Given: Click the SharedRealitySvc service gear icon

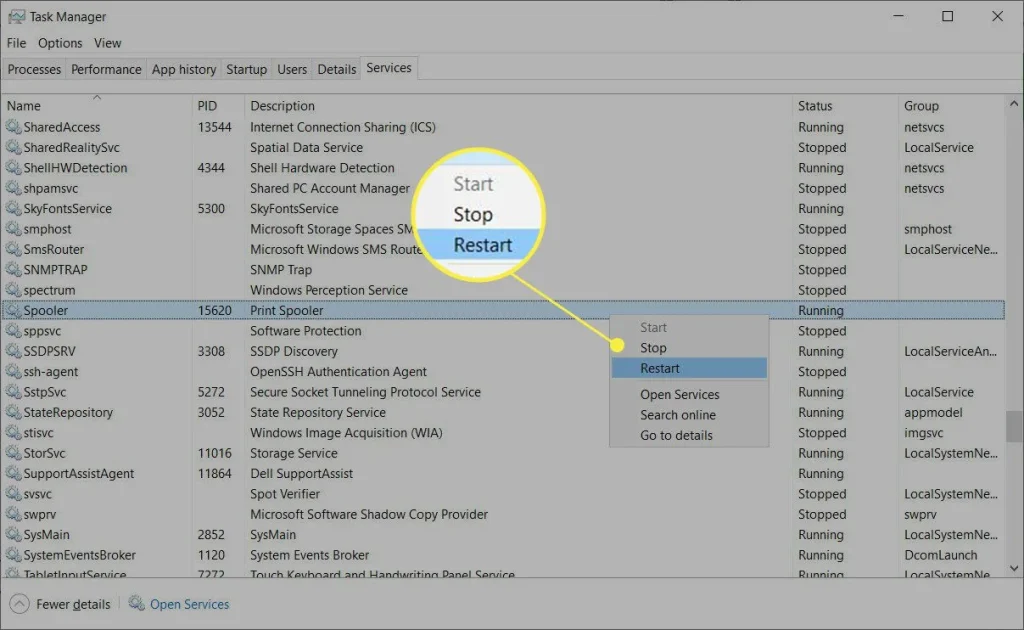Looking at the screenshot, I should click(13, 147).
